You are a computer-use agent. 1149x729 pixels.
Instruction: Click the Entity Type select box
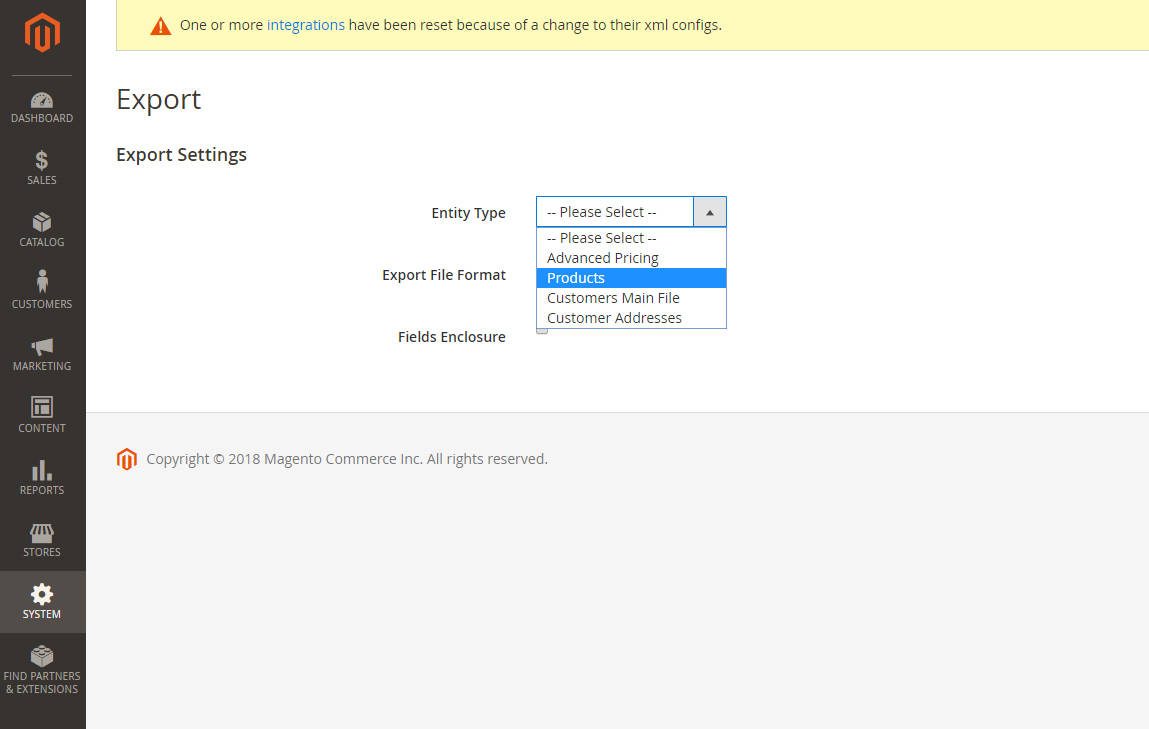(631, 212)
